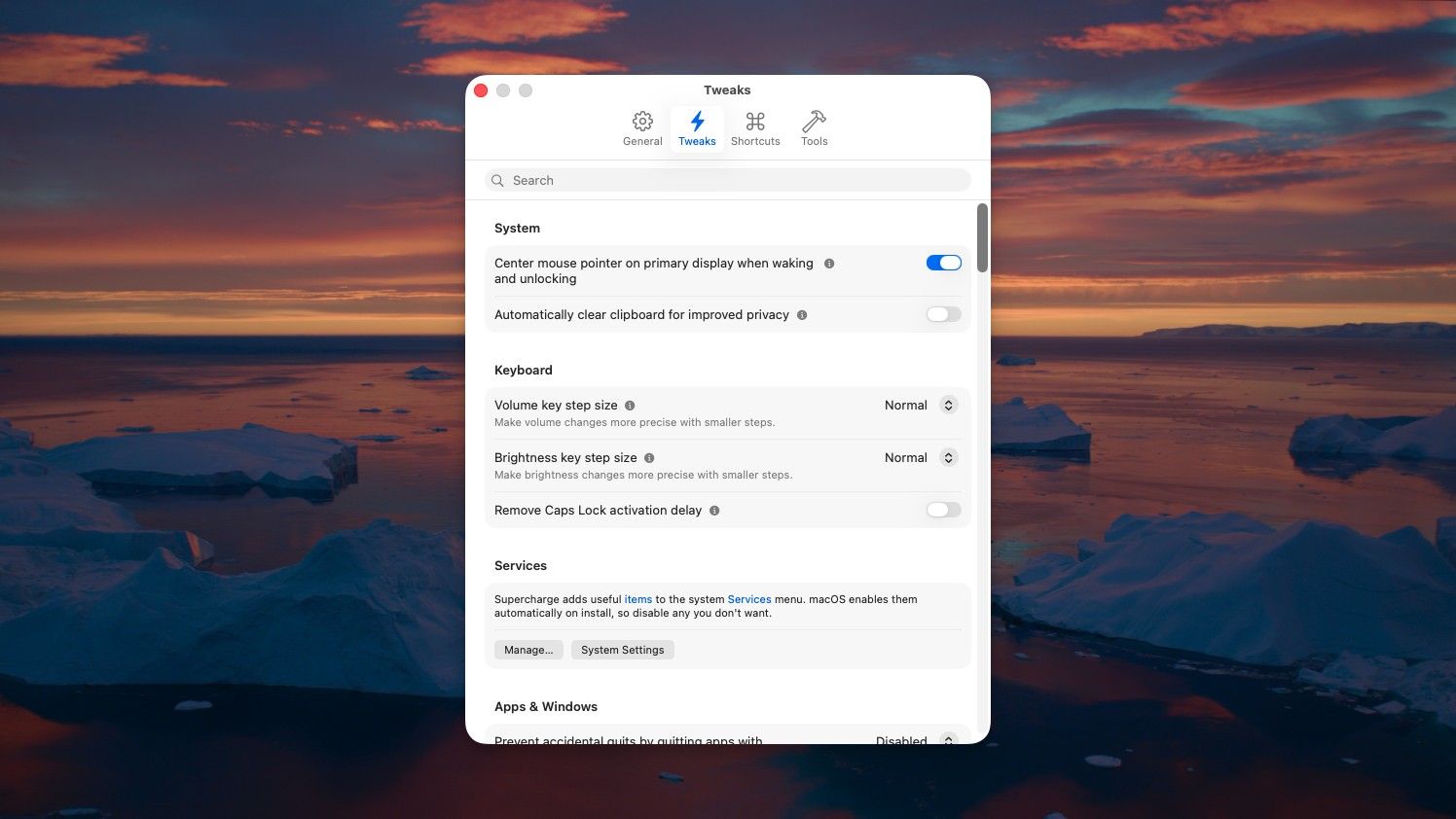Image resolution: width=1456 pixels, height=819 pixels.
Task: Click info icon next to clear clipboard
Action: [x=802, y=315]
